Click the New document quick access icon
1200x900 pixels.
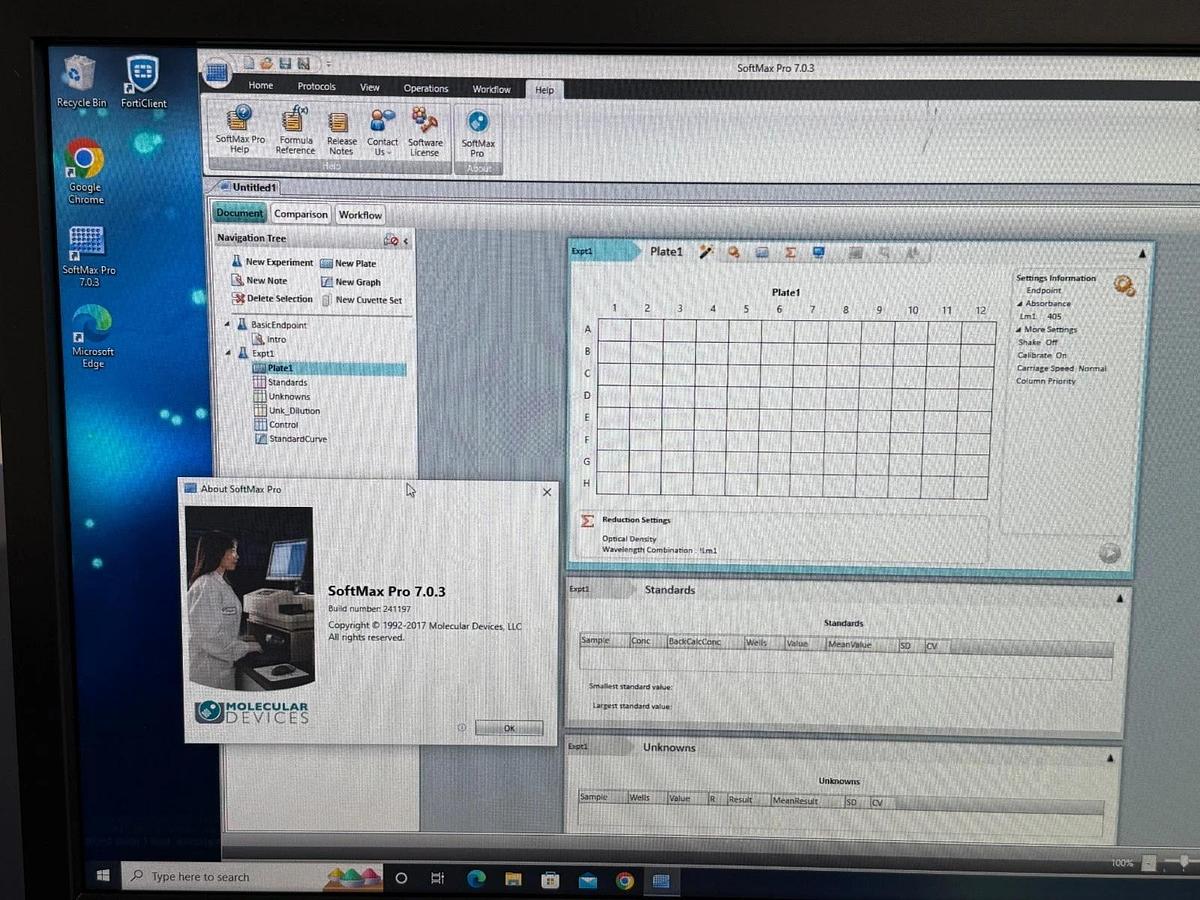[x=249, y=63]
